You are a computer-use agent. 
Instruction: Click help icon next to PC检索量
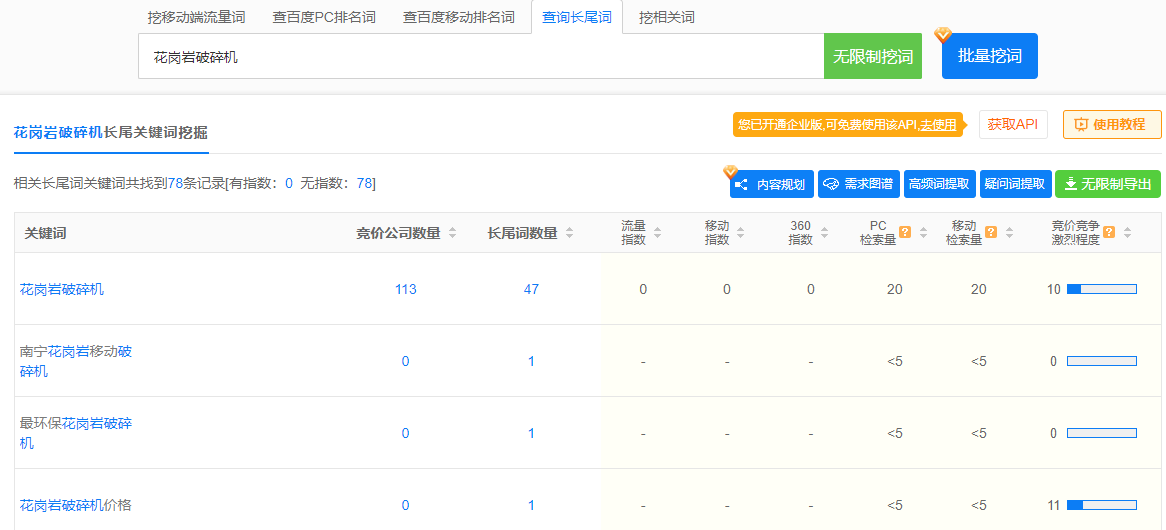click(905, 232)
